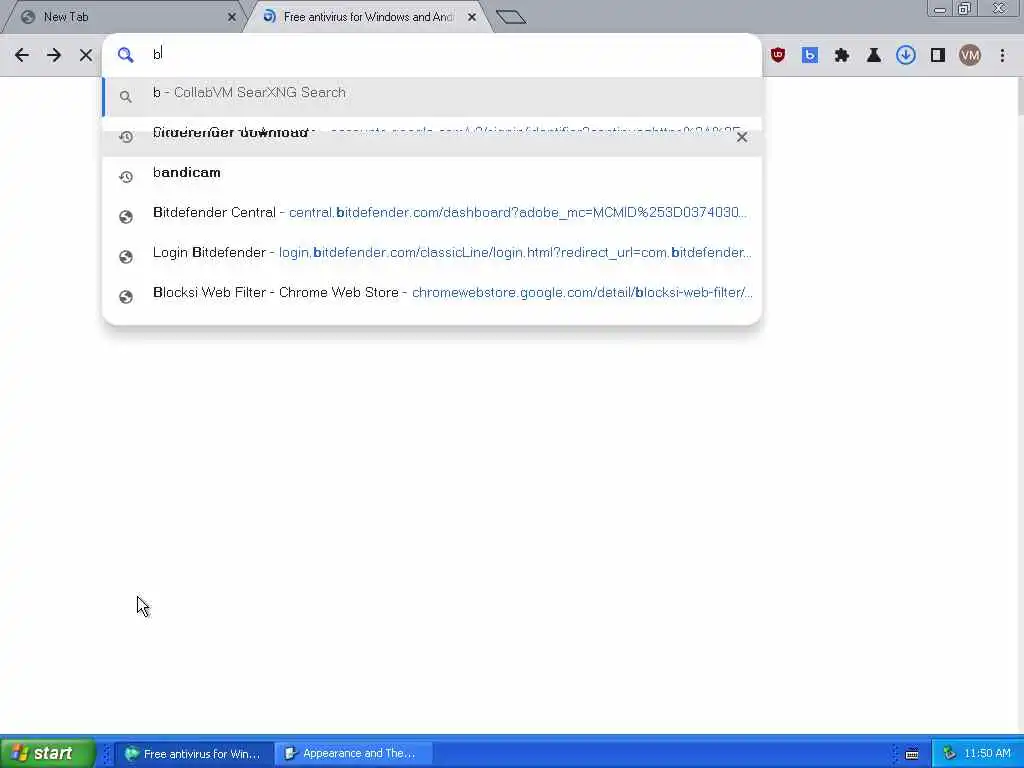The image size is (1024, 768).
Task: Show the downloads bubble
Action: [x=906, y=55]
